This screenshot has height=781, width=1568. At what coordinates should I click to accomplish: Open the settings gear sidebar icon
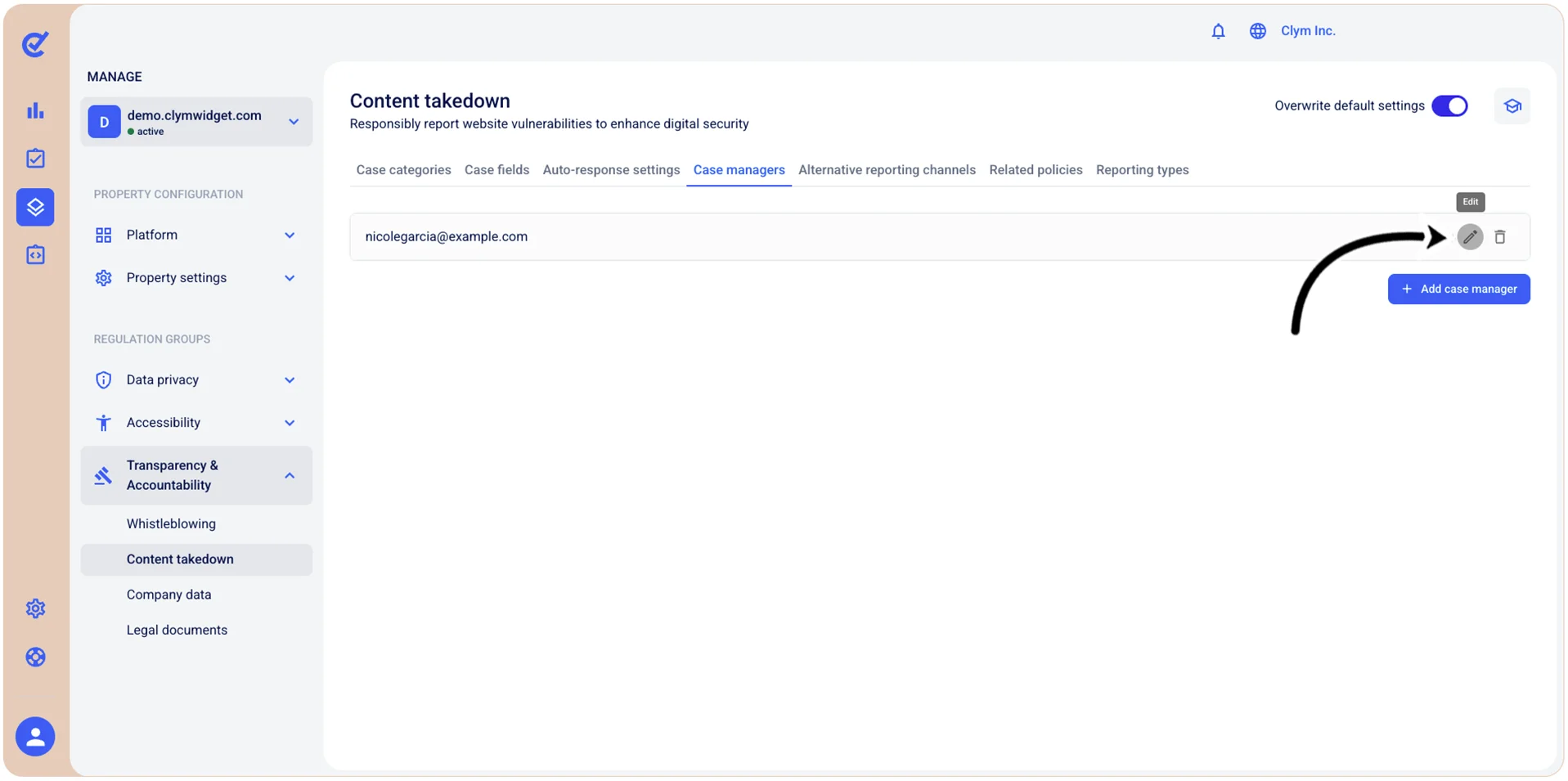35,608
